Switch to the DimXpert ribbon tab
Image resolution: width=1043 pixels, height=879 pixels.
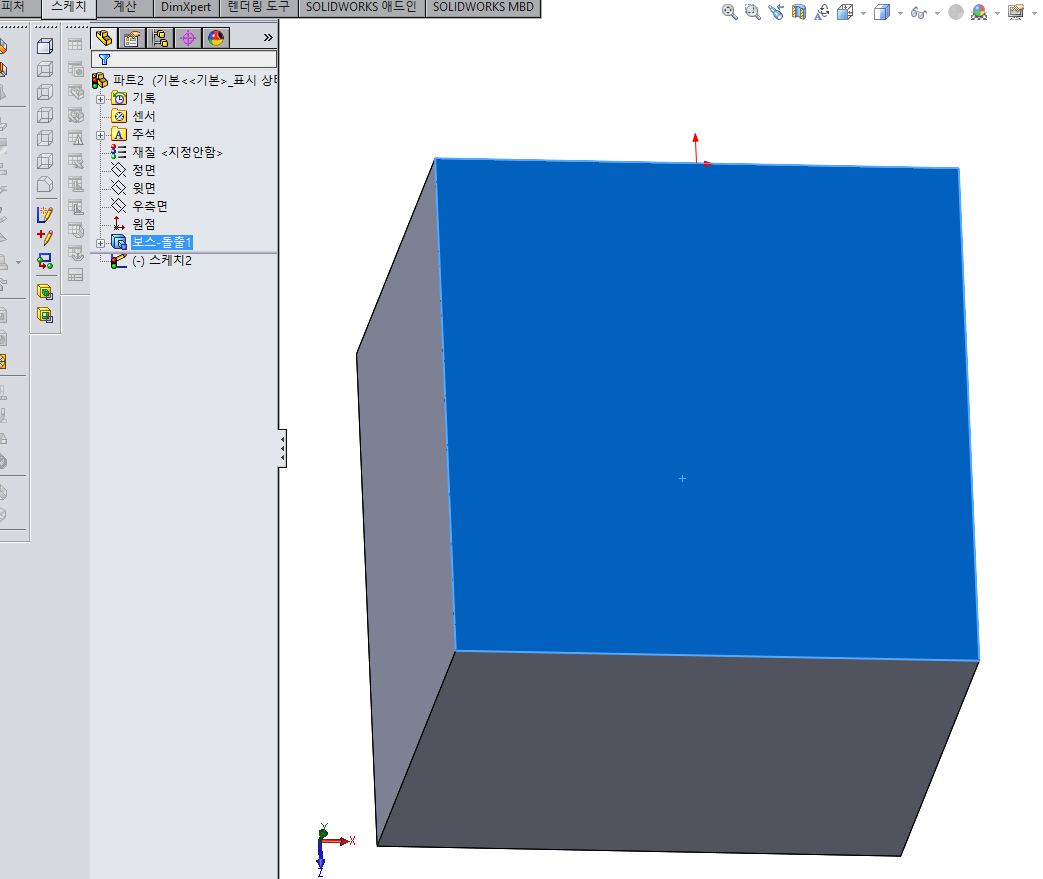point(185,7)
